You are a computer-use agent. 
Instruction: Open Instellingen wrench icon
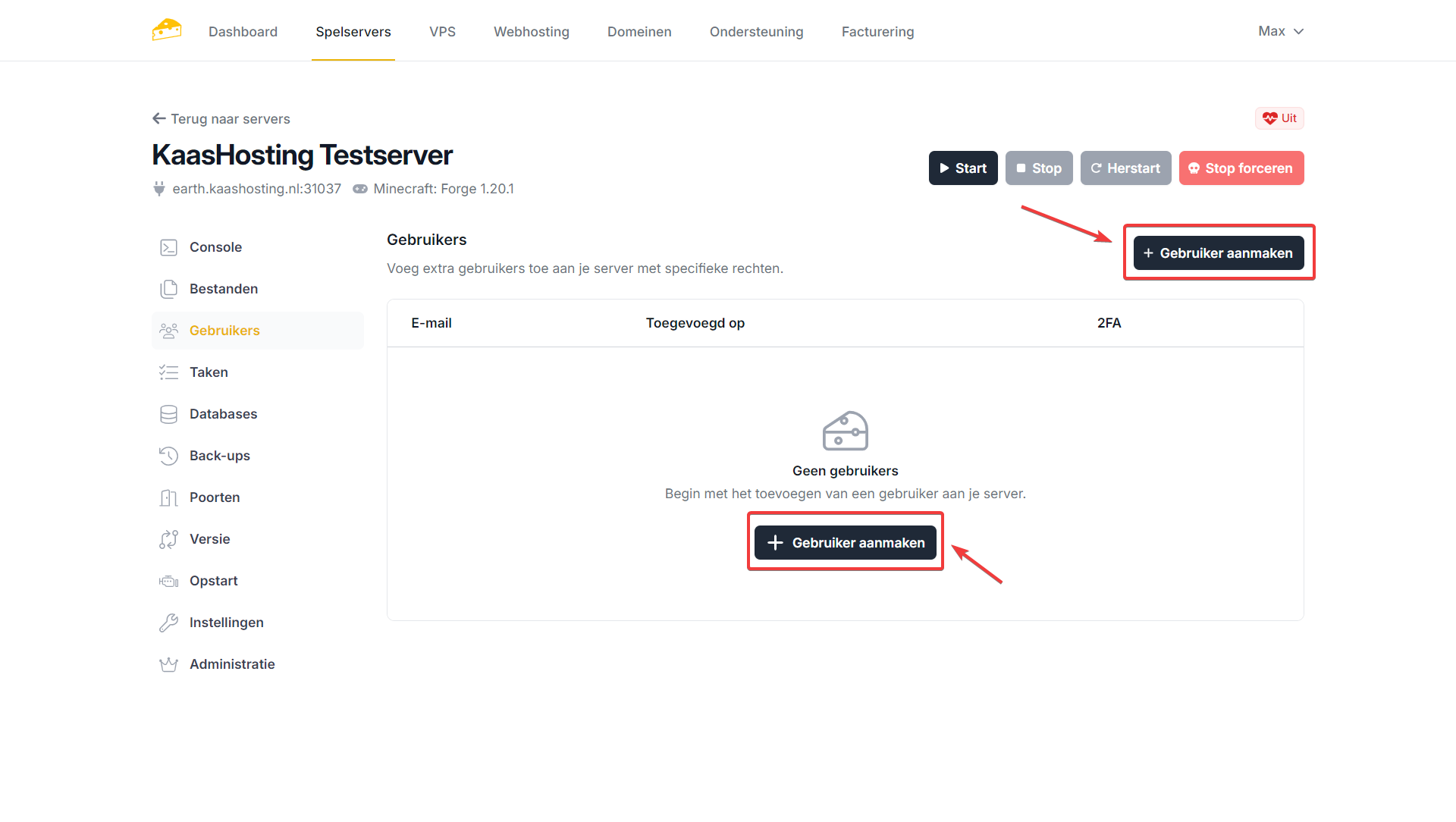(168, 623)
